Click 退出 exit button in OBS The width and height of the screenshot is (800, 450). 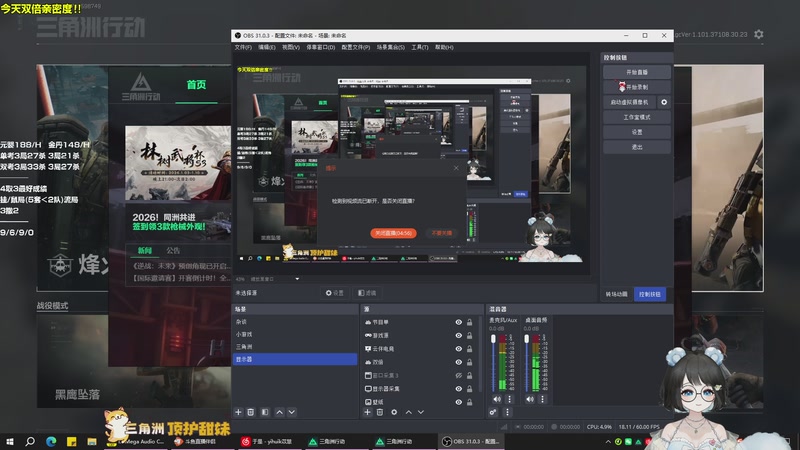coord(637,147)
